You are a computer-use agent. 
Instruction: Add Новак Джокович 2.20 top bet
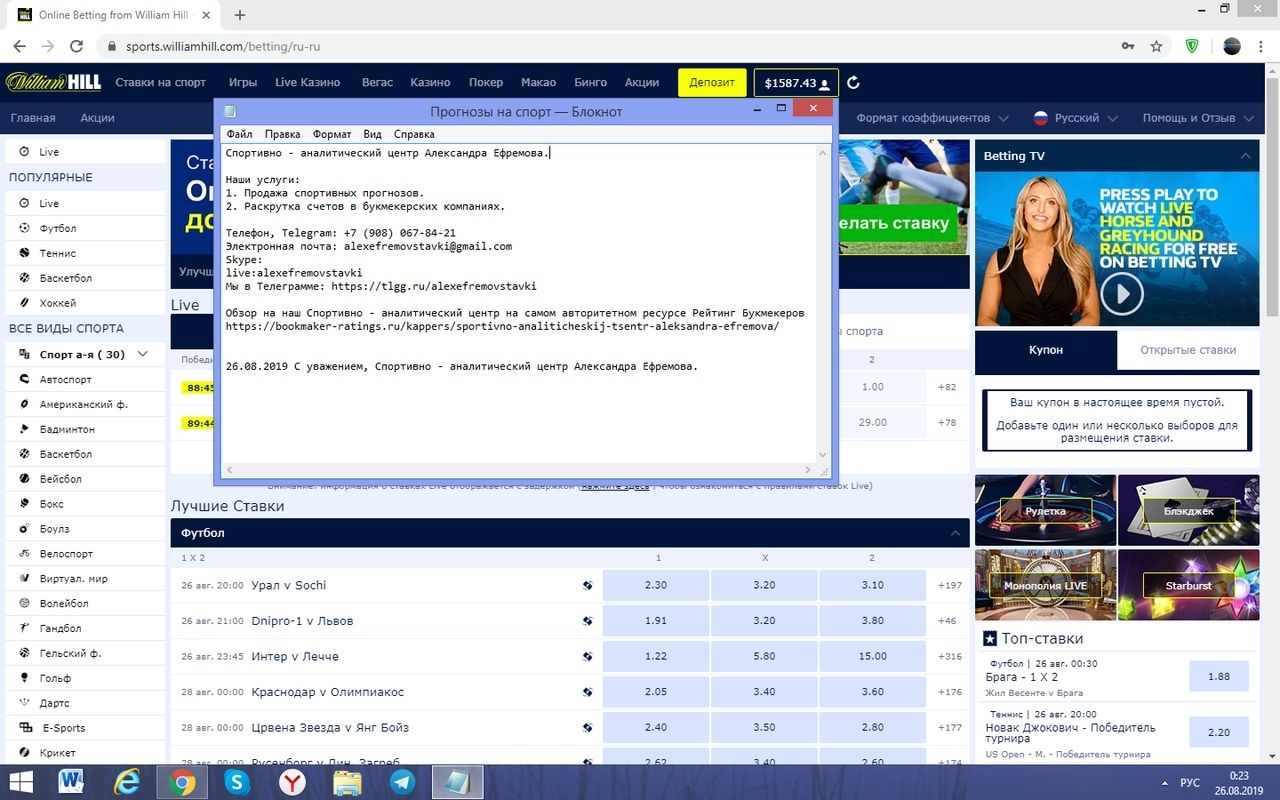(x=1218, y=732)
